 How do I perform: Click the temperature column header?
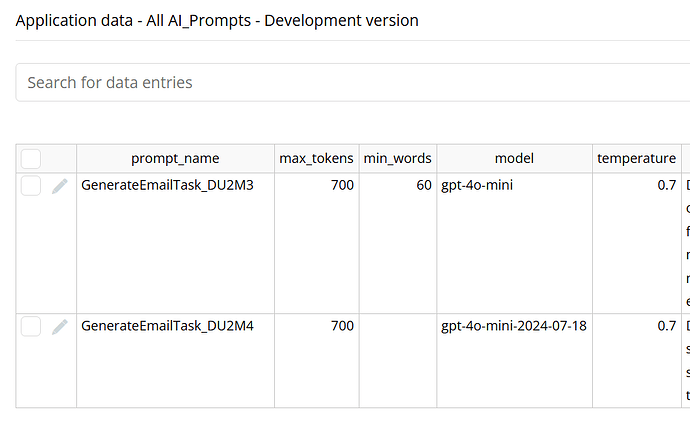[636, 158]
